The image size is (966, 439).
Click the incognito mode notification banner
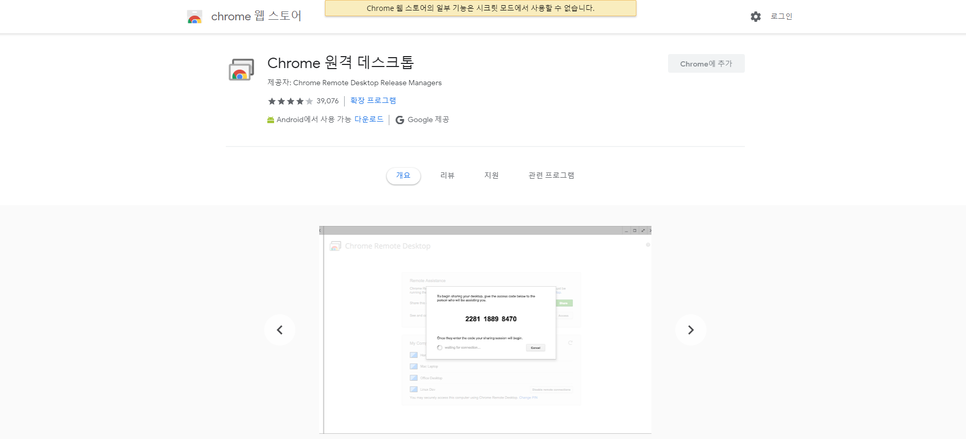[481, 9]
